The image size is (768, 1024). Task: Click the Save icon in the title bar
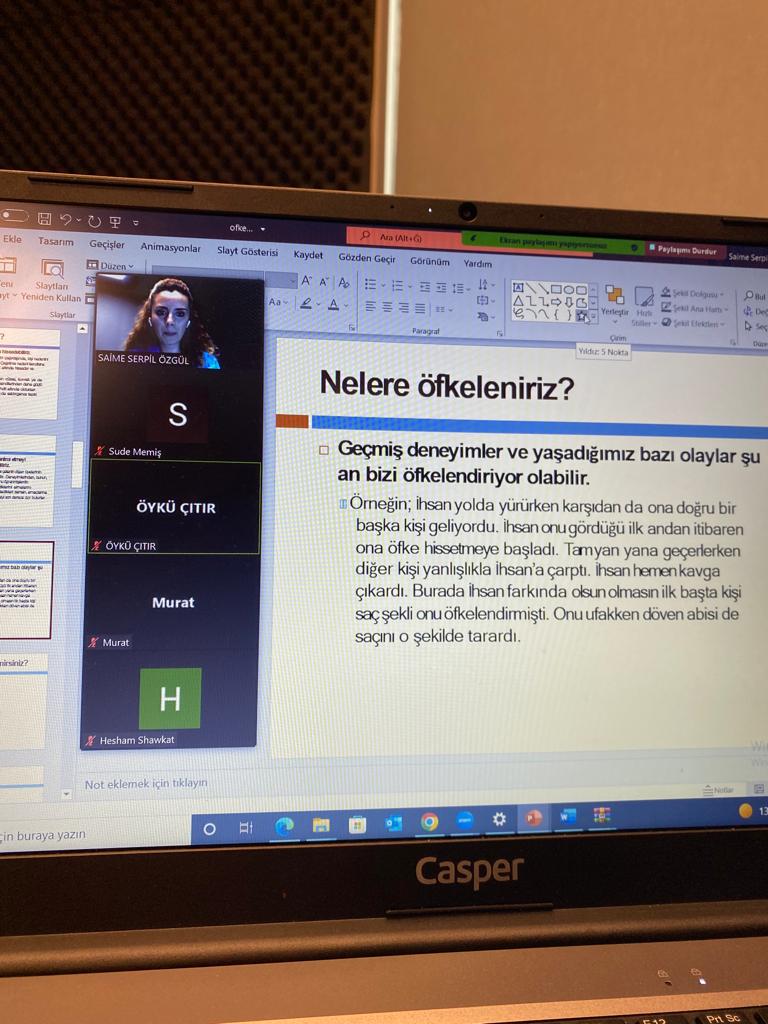tap(44, 219)
